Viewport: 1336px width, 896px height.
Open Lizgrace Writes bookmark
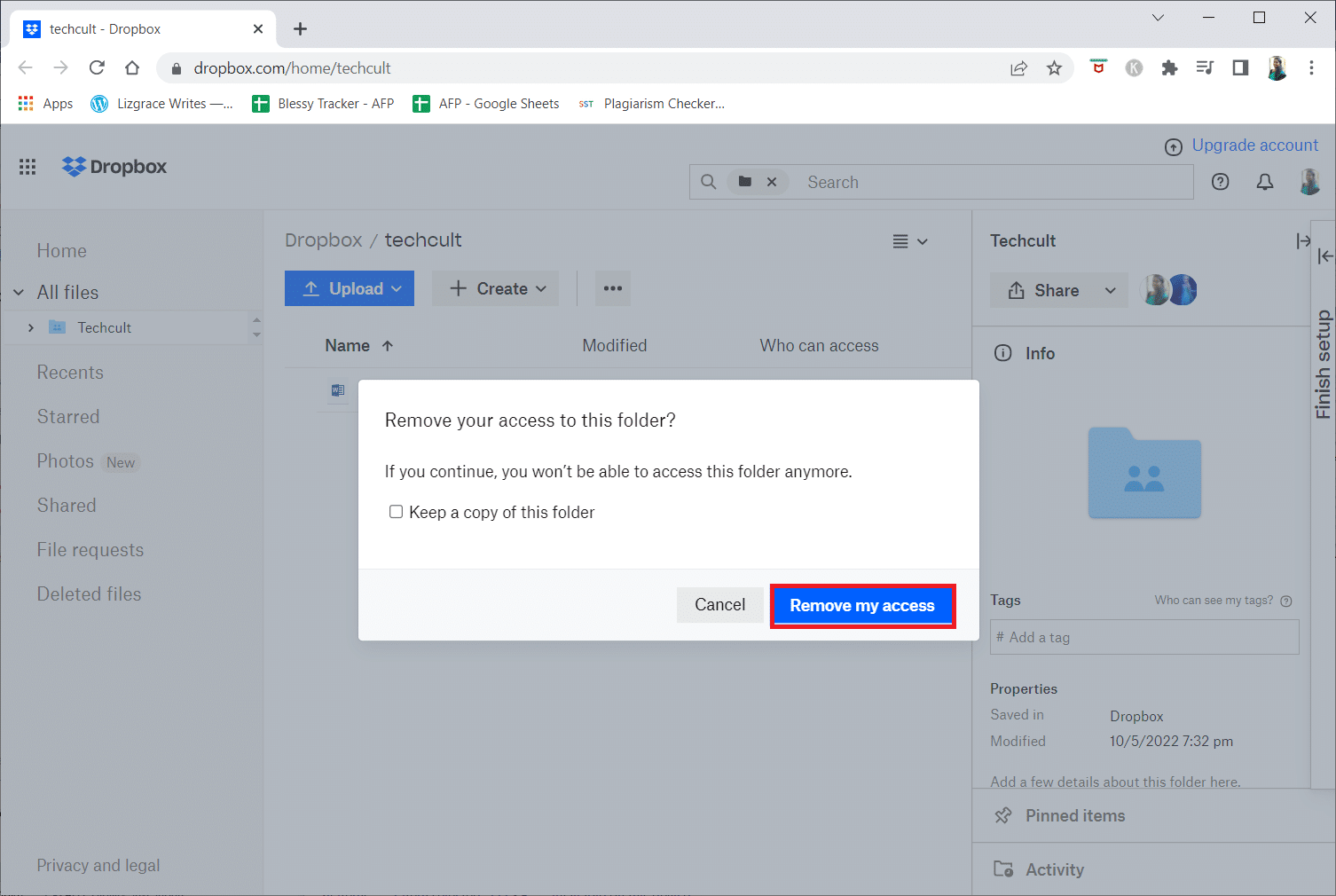[x=161, y=104]
